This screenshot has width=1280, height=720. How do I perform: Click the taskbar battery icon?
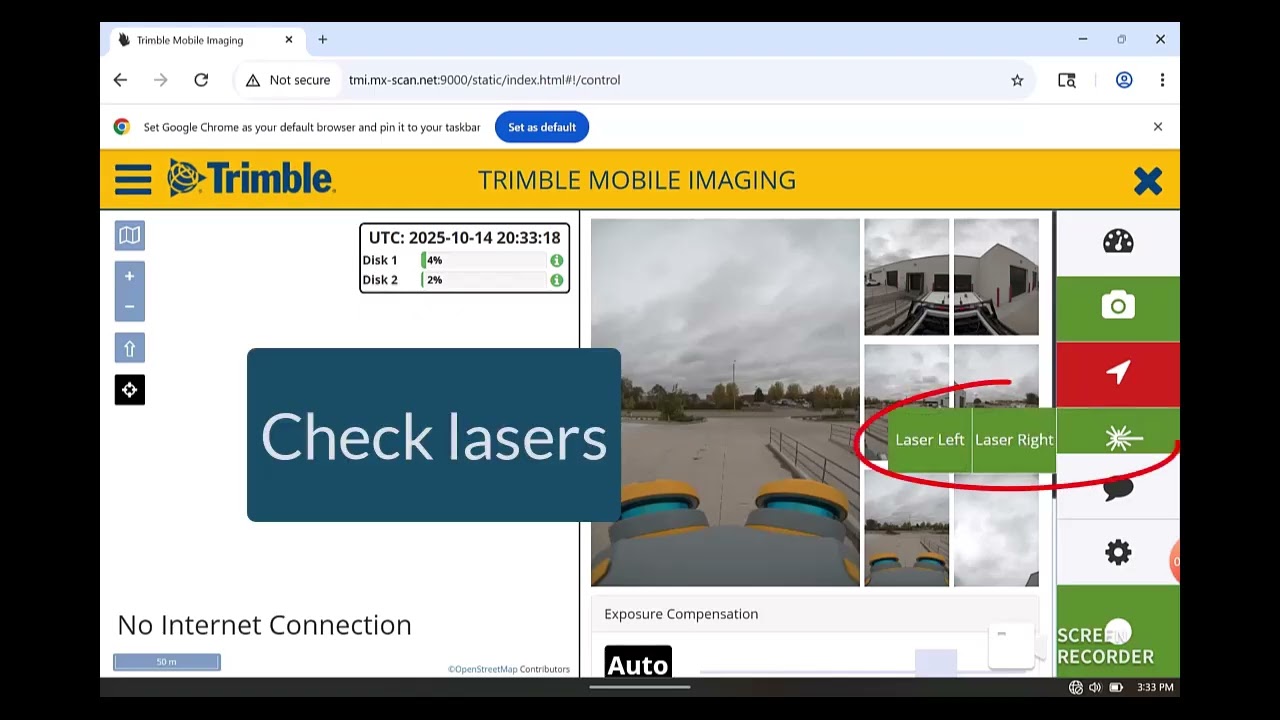1116,688
